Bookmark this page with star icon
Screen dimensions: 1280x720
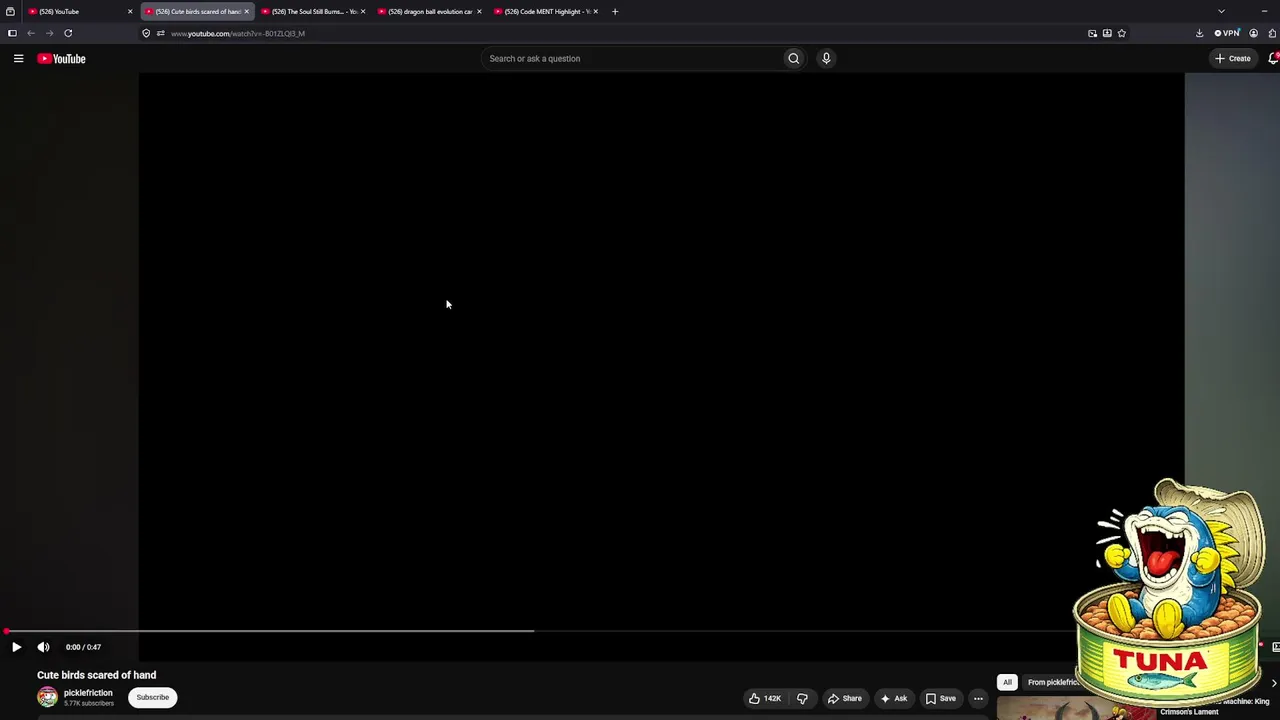tap(1122, 33)
